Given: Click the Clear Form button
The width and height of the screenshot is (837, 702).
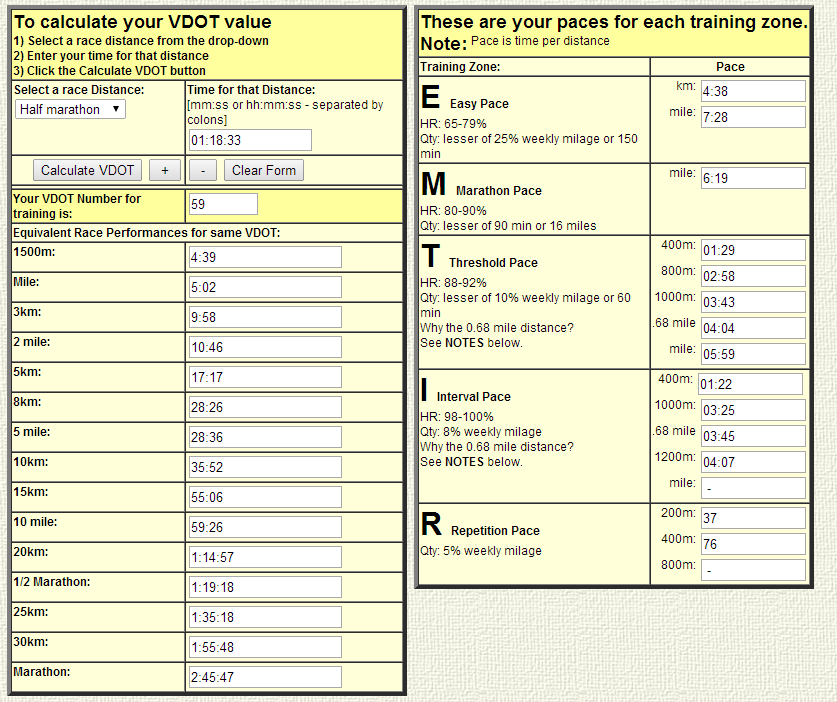Looking at the screenshot, I should [x=264, y=170].
